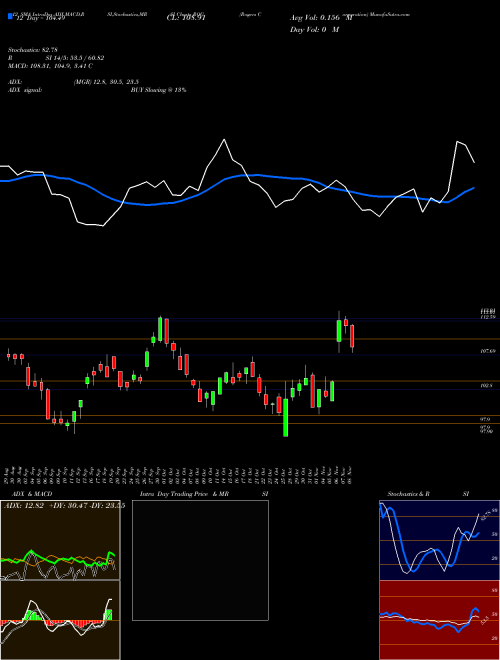Click the BUY Slowing @ 13% signal text
This screenshot has width=500, height=660.
tap(158, 90)
